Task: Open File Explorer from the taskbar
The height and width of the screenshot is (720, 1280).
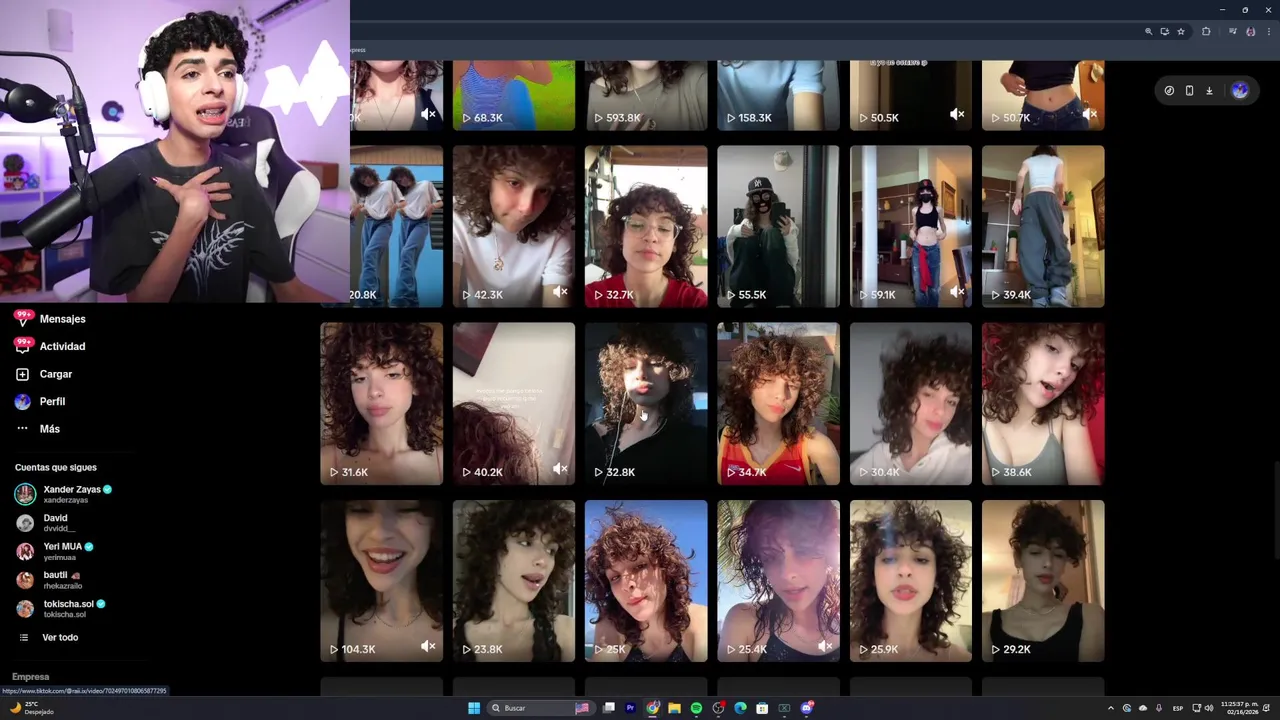Action: (x=674, y=708)
